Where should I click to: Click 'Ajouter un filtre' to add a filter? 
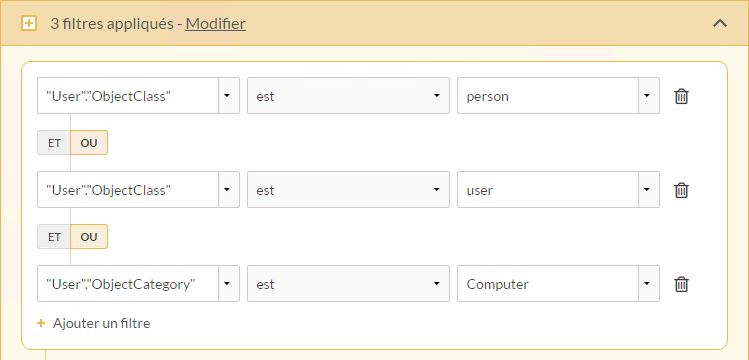[101, 323]
